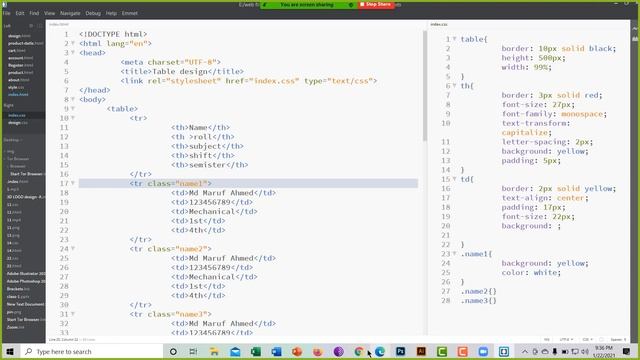The image size is (640, 360).
Task: Collapse the table fold on line 9
Action: pyautogui.click(x=73, y=109)
